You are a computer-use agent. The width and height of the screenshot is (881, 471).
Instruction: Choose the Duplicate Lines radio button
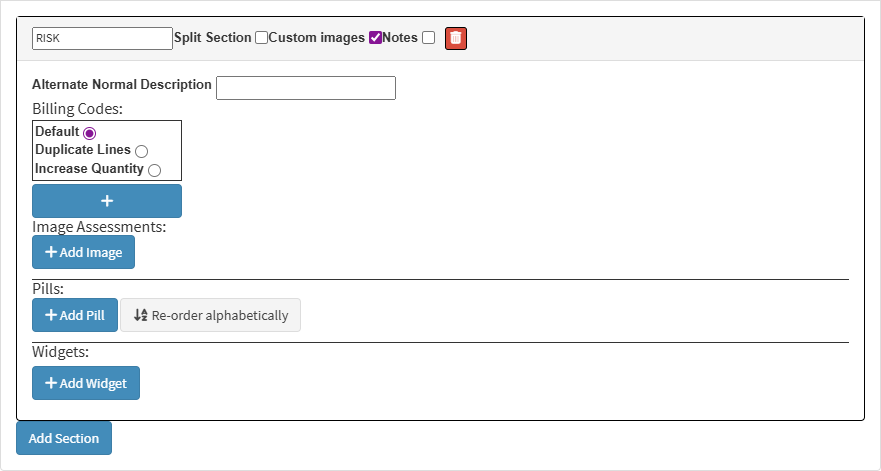(141, 151)
